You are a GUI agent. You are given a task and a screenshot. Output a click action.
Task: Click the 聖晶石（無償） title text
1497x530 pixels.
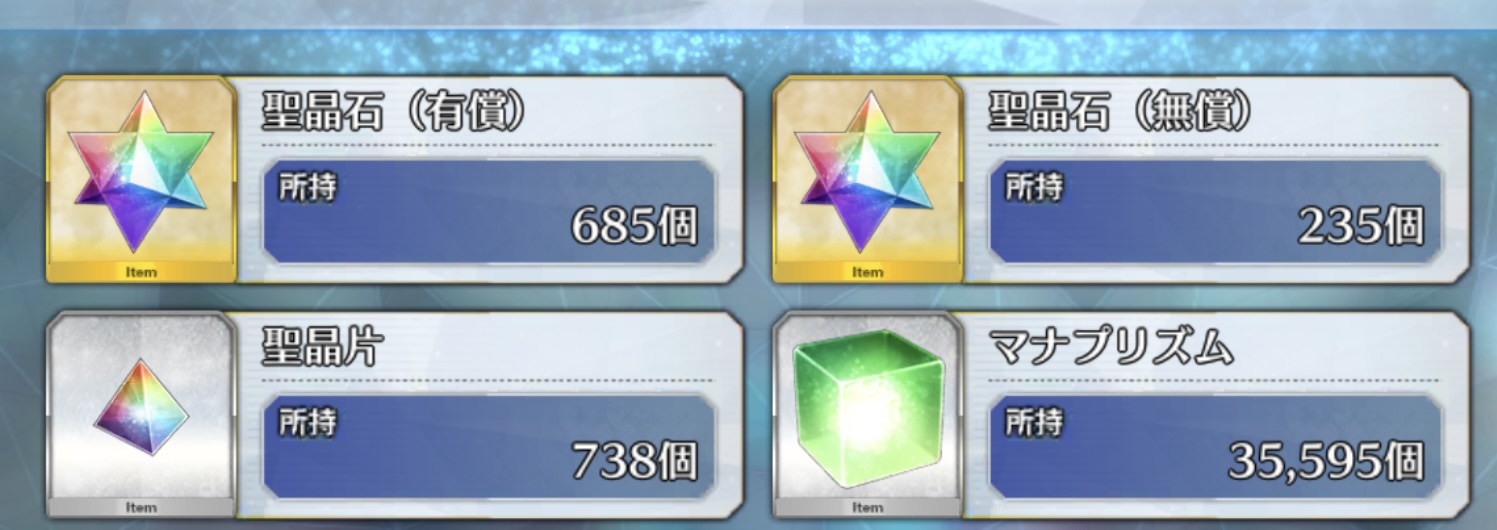1121,114
